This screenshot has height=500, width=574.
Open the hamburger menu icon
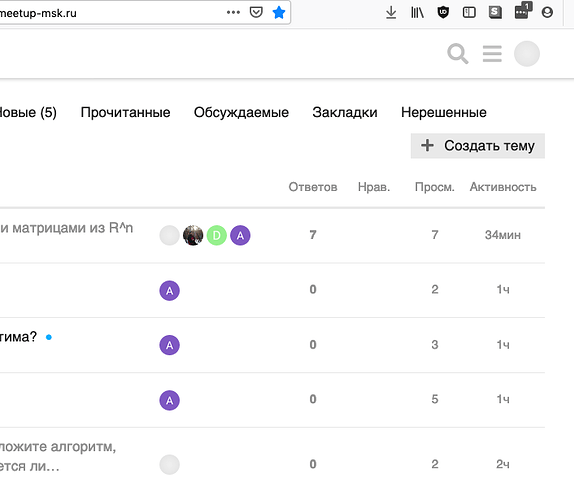[x=492, y=54]
